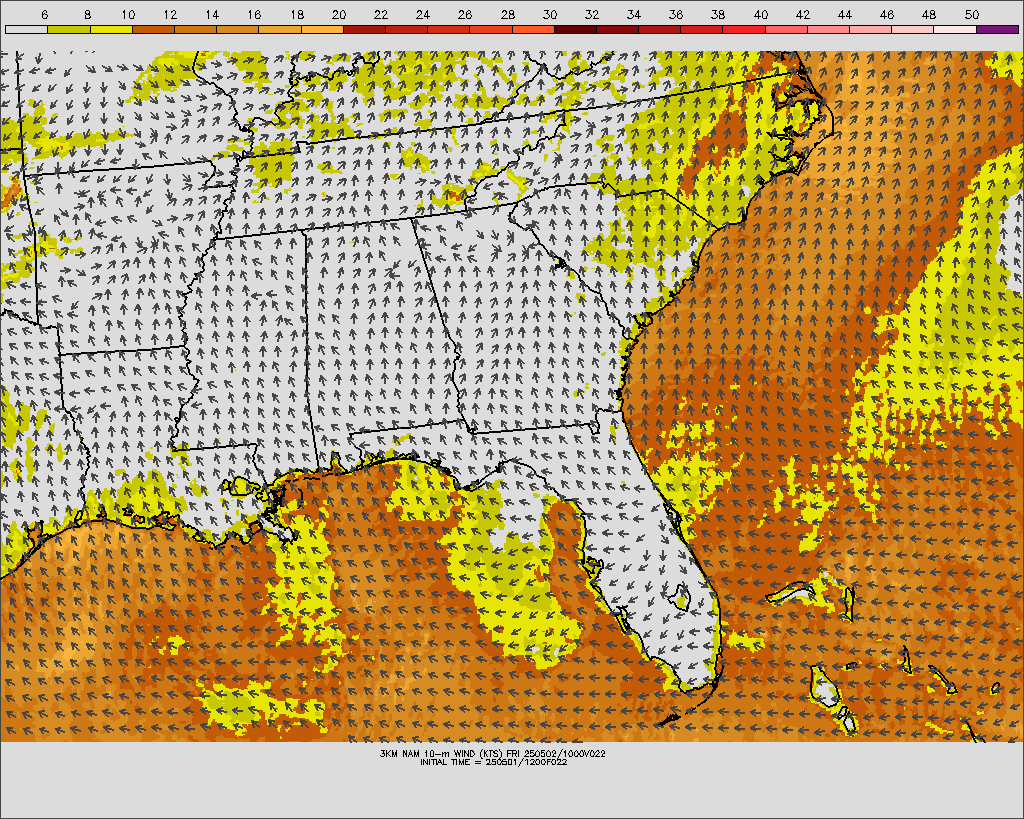Select the salmon swatch between 40 and 42
The height and width of the screenshot is (819, 1024).
[786, 29]
